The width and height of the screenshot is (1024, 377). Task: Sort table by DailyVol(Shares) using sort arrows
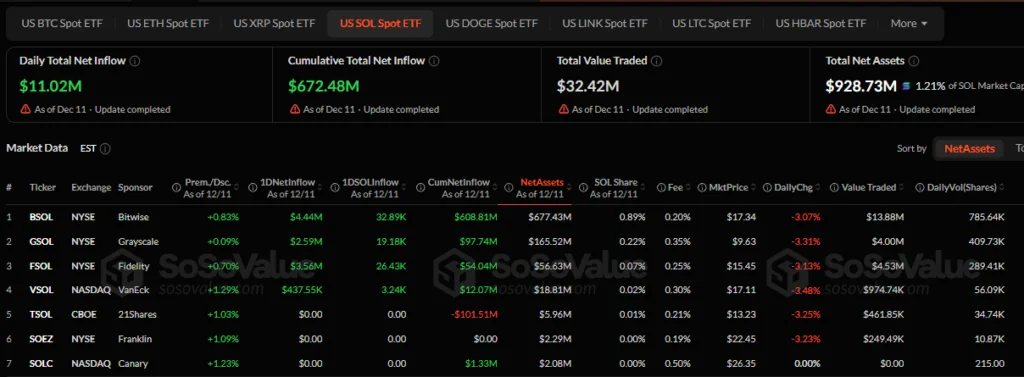click(1002, 188)
